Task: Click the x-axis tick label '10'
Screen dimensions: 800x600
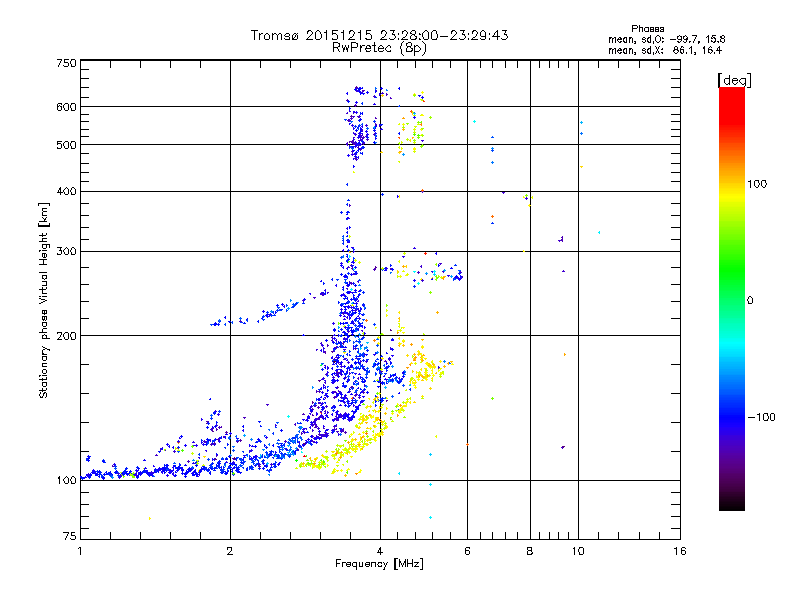Action: 578,551
